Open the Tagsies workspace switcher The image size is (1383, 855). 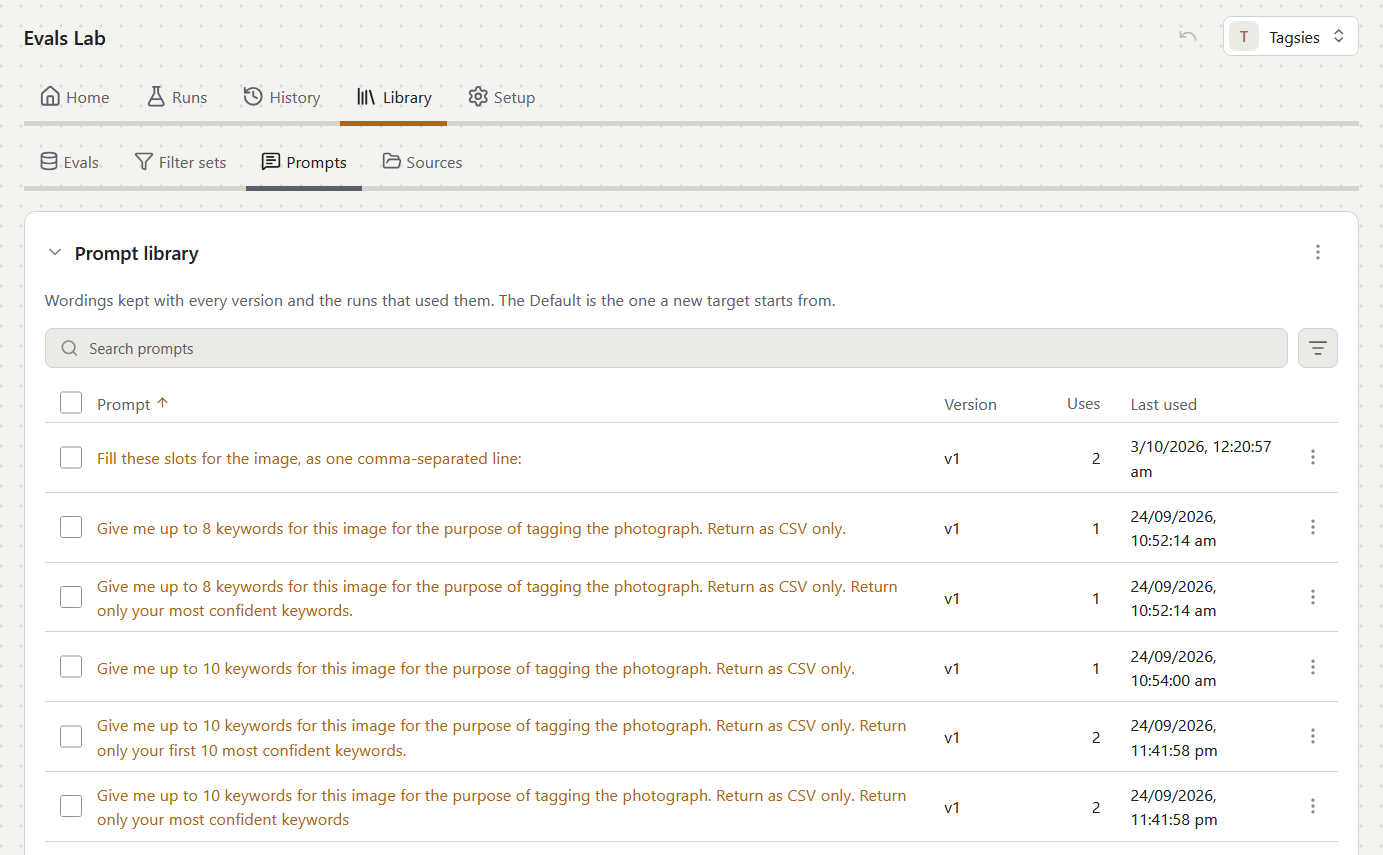pyautogui.click(x=1290, y=37)
